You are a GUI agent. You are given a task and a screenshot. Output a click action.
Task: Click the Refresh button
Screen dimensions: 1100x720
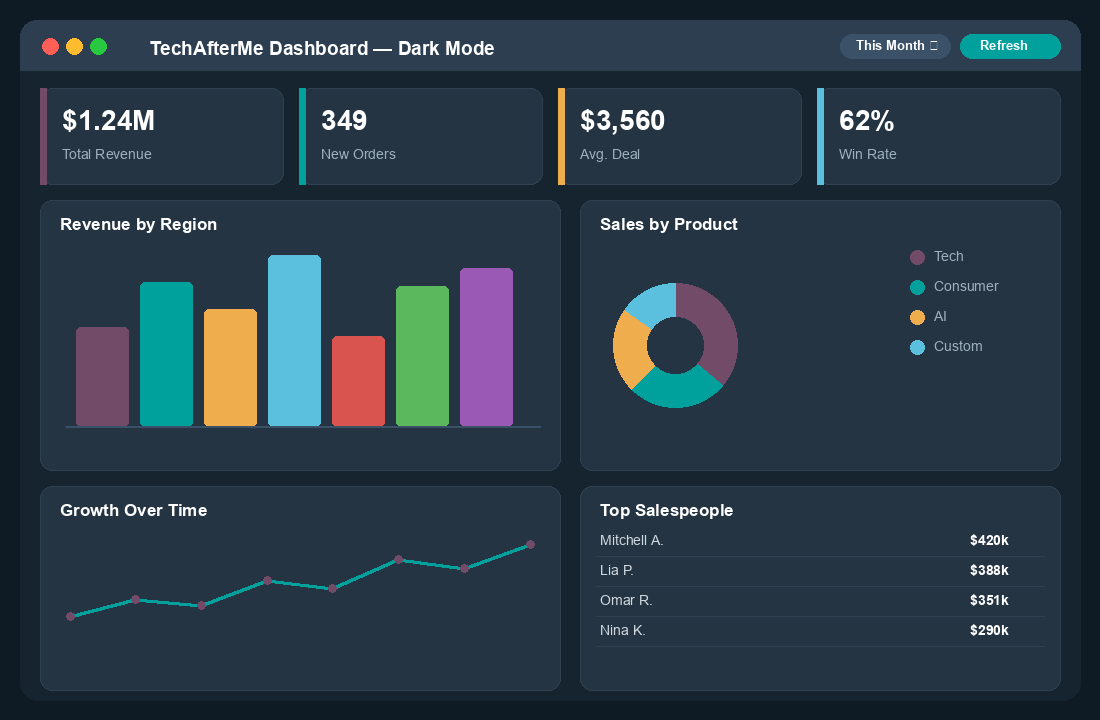[x=1010, y=46]
